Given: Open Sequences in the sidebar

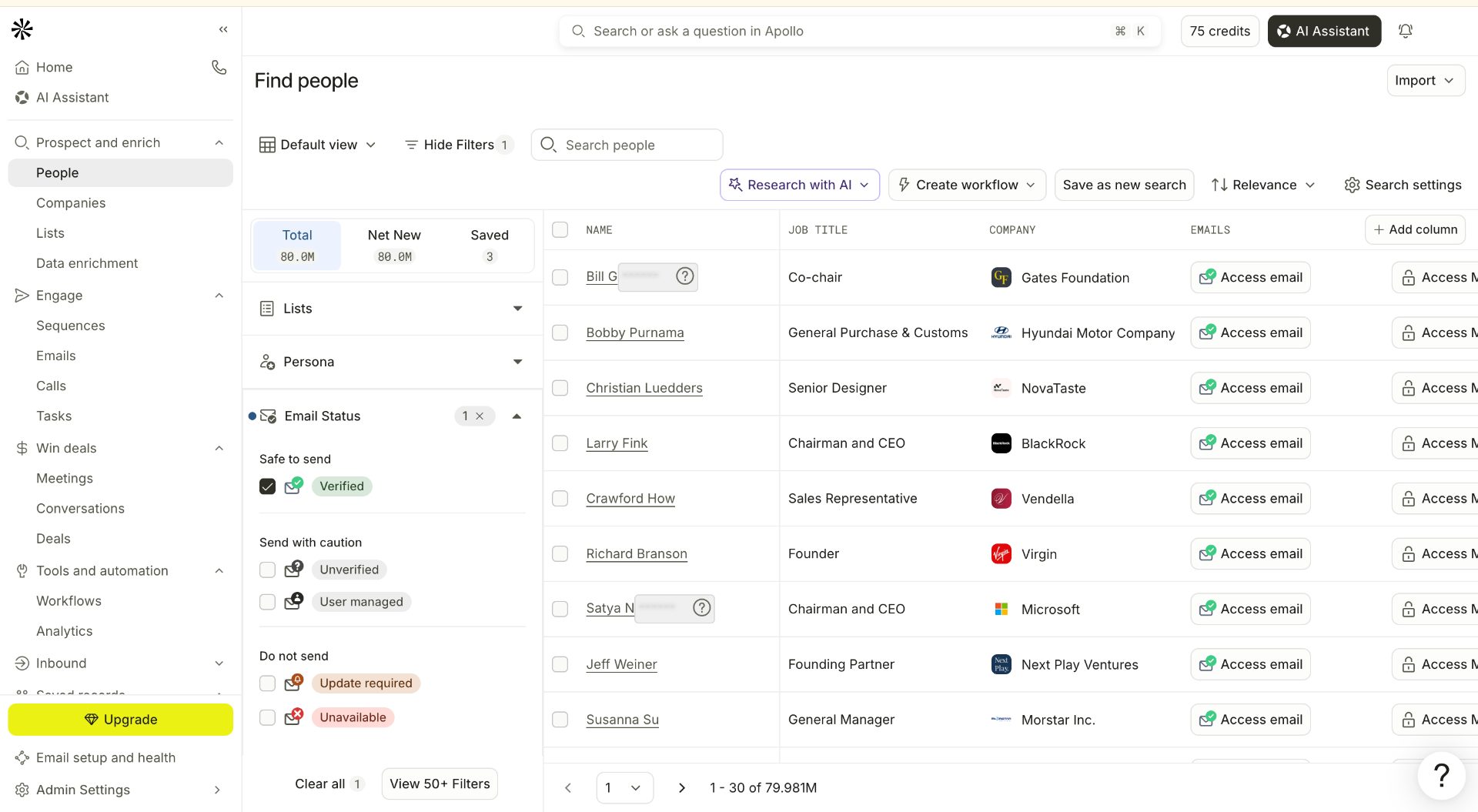Looking at the screenshot, I should [71, 326].
